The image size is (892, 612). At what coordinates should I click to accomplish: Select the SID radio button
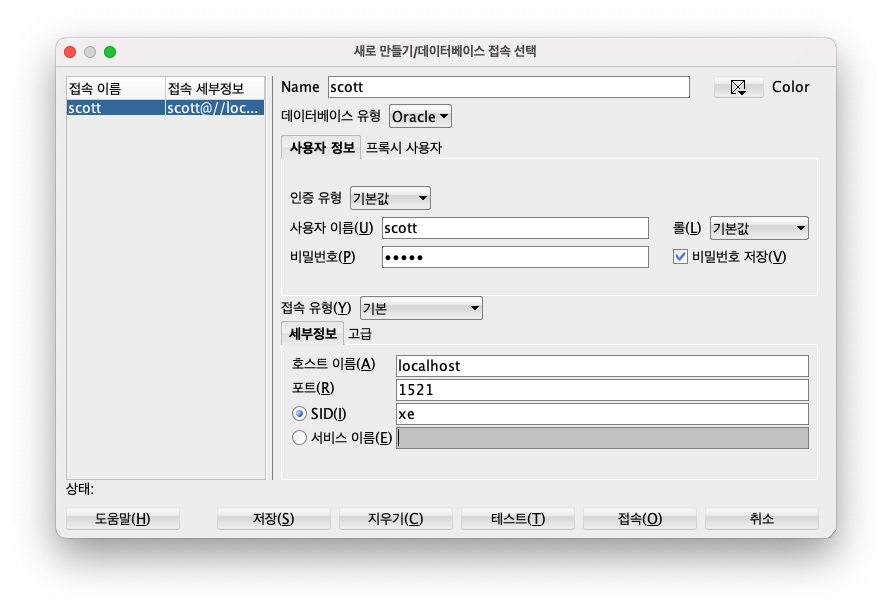click(x=299, y=414)
